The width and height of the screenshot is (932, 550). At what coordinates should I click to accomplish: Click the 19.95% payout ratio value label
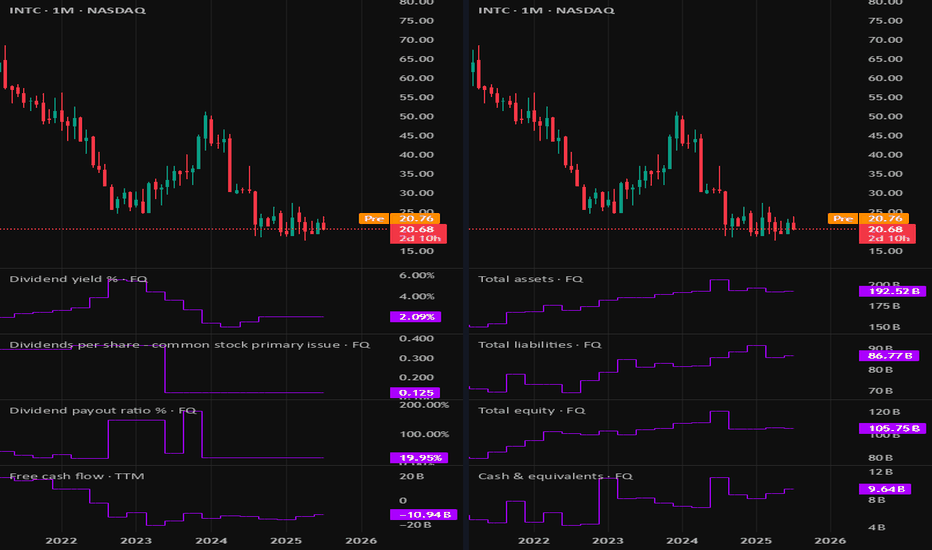coord(419,458)
